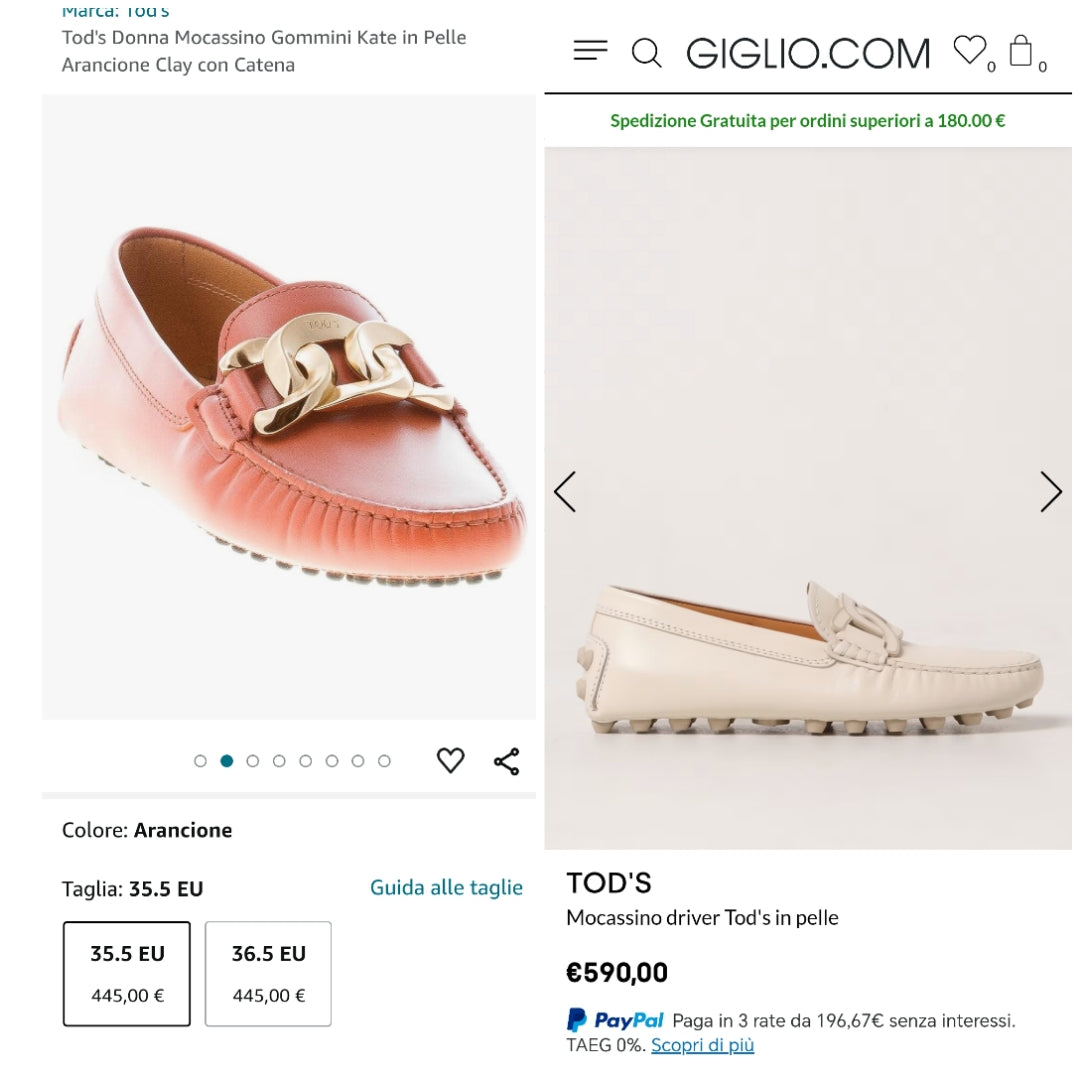Select size 36.5 EU option
1080x1080 pixels.
268,973
